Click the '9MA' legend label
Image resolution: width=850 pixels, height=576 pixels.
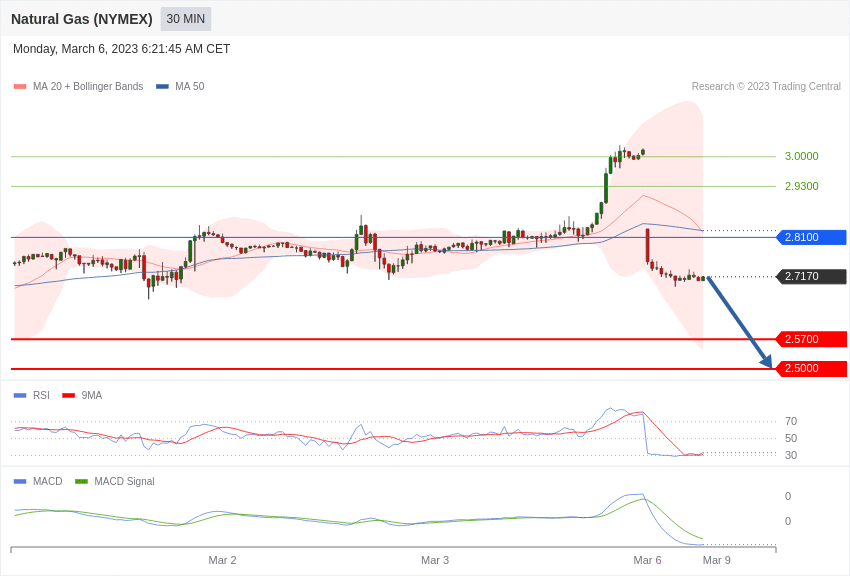[92, 396]
